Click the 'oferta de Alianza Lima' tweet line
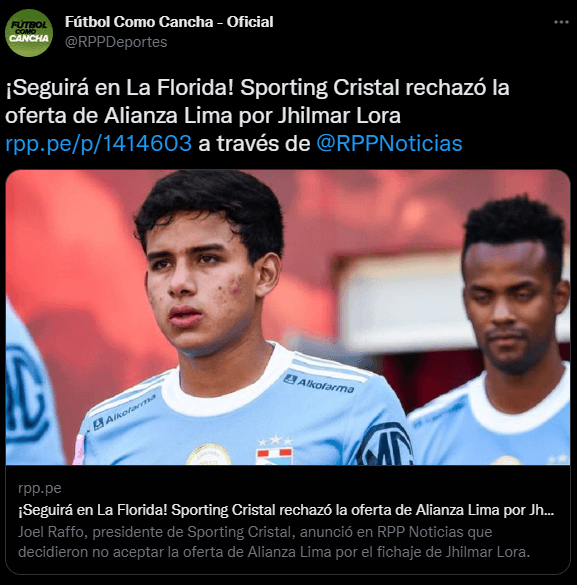Image resolution: width=577 pixels, height=585 pixels. pyautogui.click(x=203, y=116)
